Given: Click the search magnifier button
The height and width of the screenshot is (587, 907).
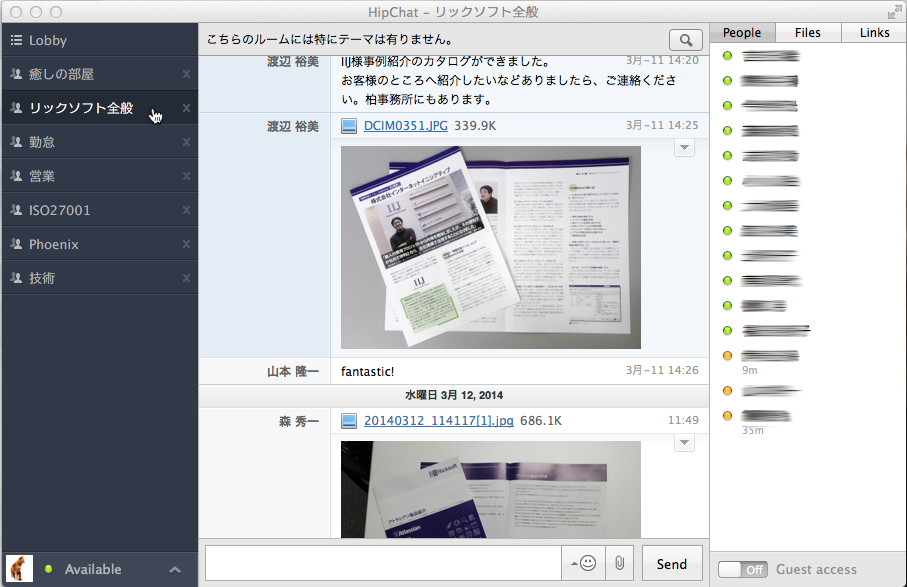Looking at the screenshot, I should pyautogui.click(x=685, y=40).
